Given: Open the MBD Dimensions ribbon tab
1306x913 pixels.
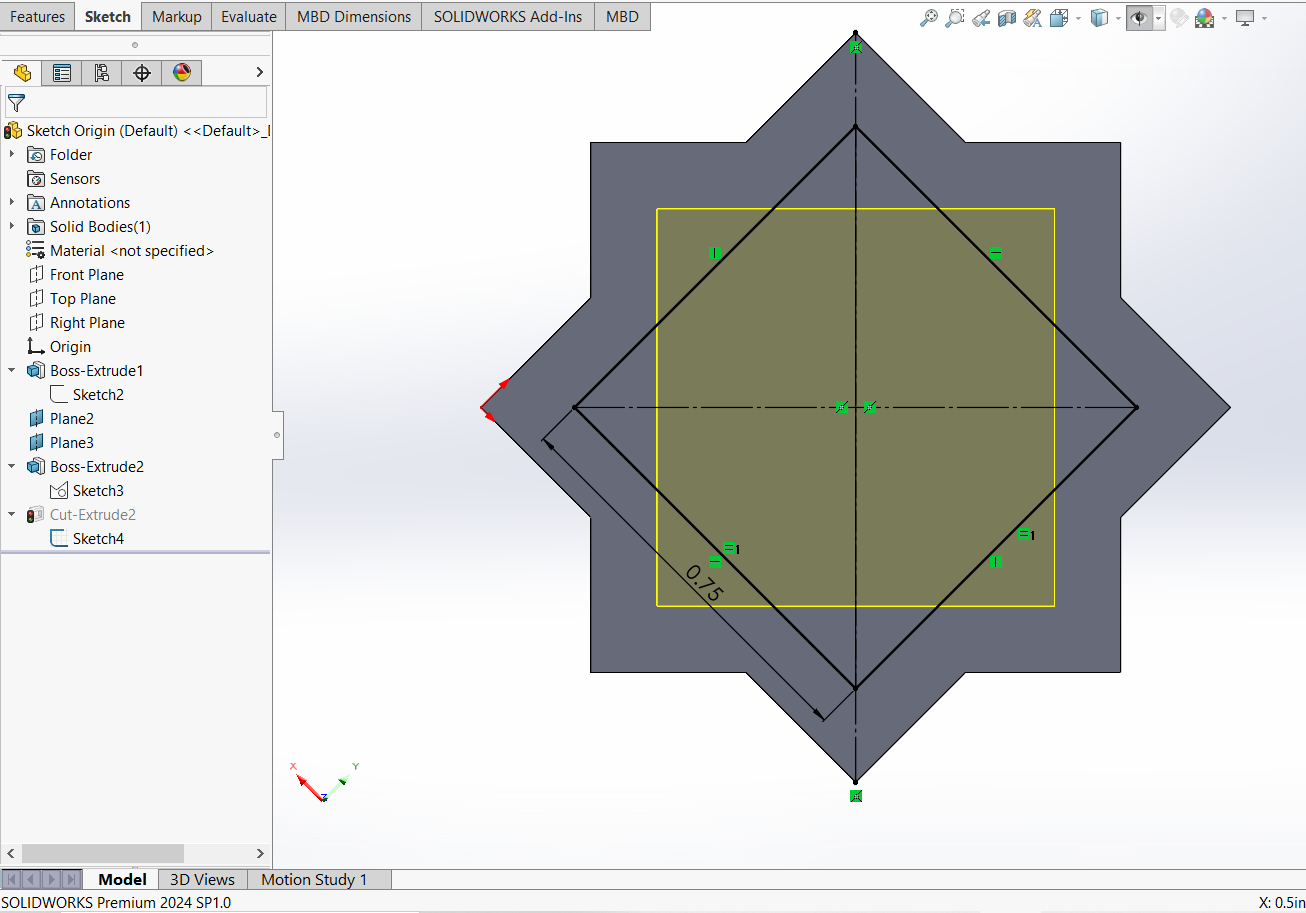Looking at the screenshot, I should click(x=354, y=16).
